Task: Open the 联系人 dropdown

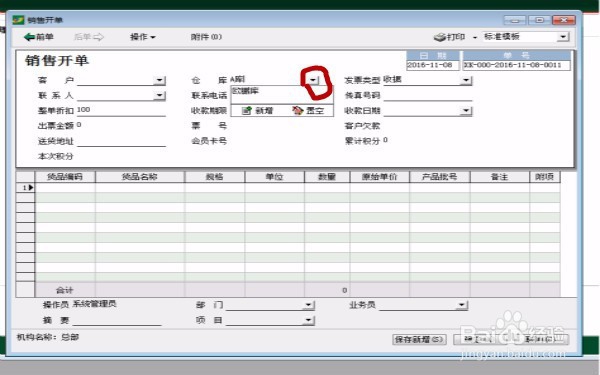Action: click(x=159, y=95)
